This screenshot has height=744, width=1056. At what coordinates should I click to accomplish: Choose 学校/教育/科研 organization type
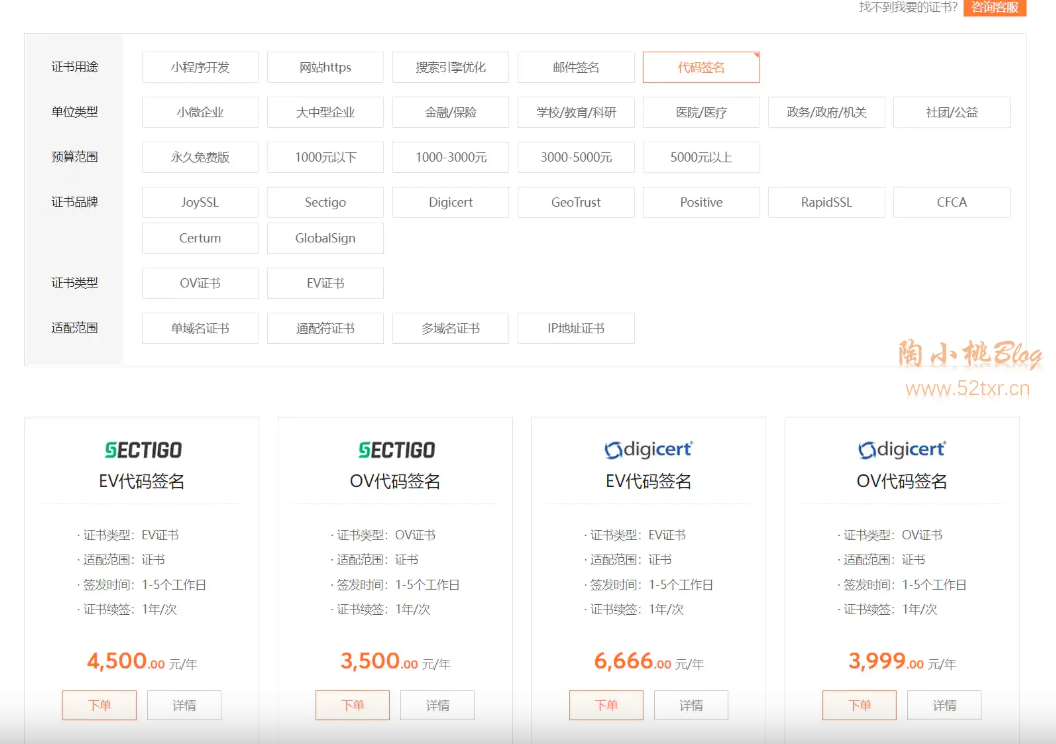click(576, 112)
